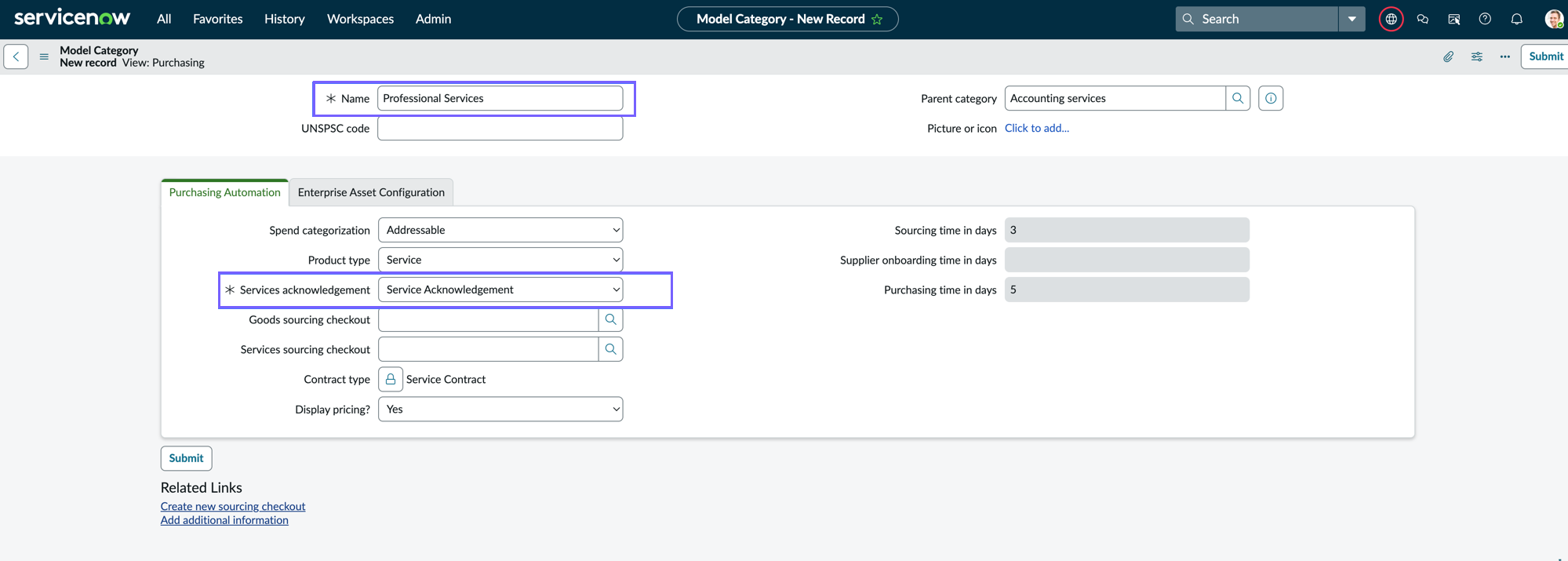The height and width of the screenshot is (561, 1568).
Task: Click the header Submit button
Action: (x=1545, y=56)
